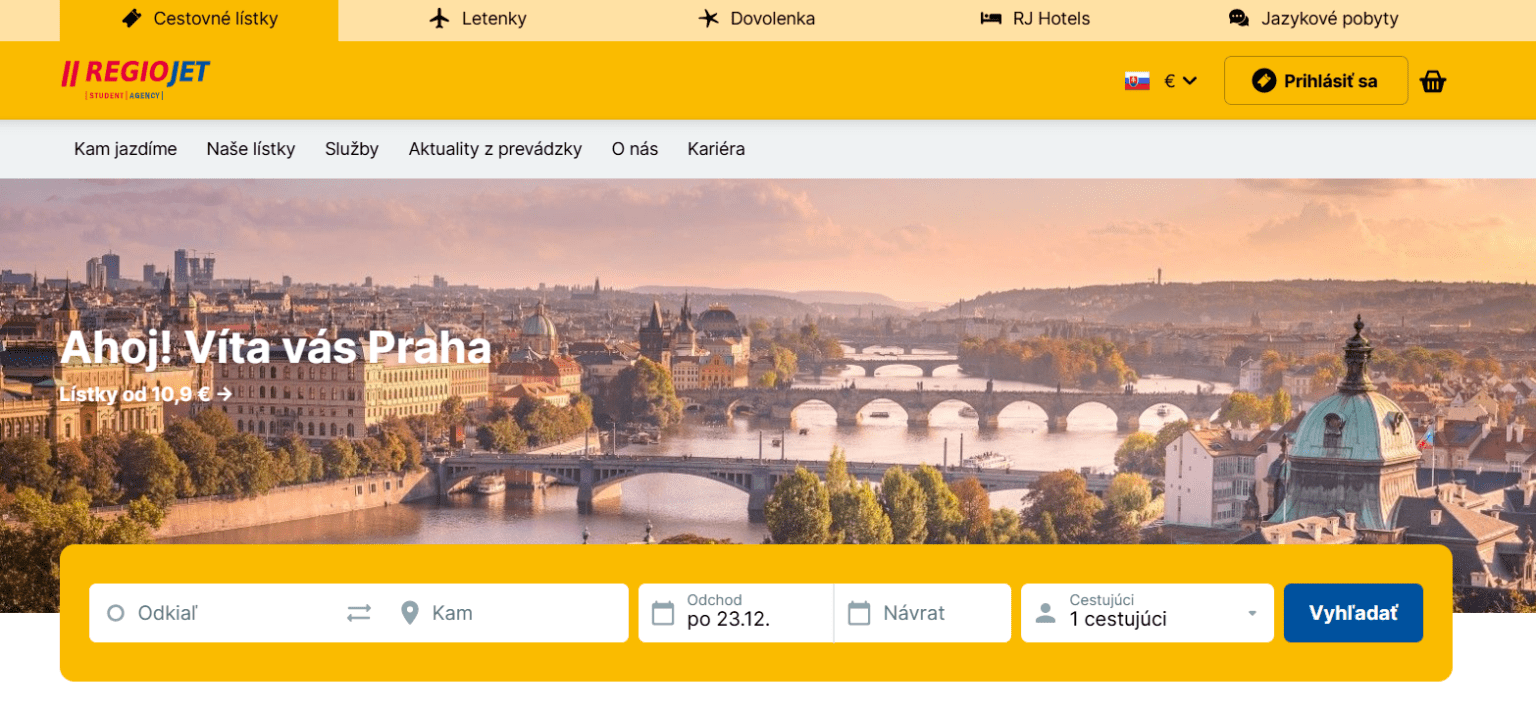This screenshot has width=1536, height=713.
Task: Switch to the Letenky tab
Action: [x=478, y=19]
